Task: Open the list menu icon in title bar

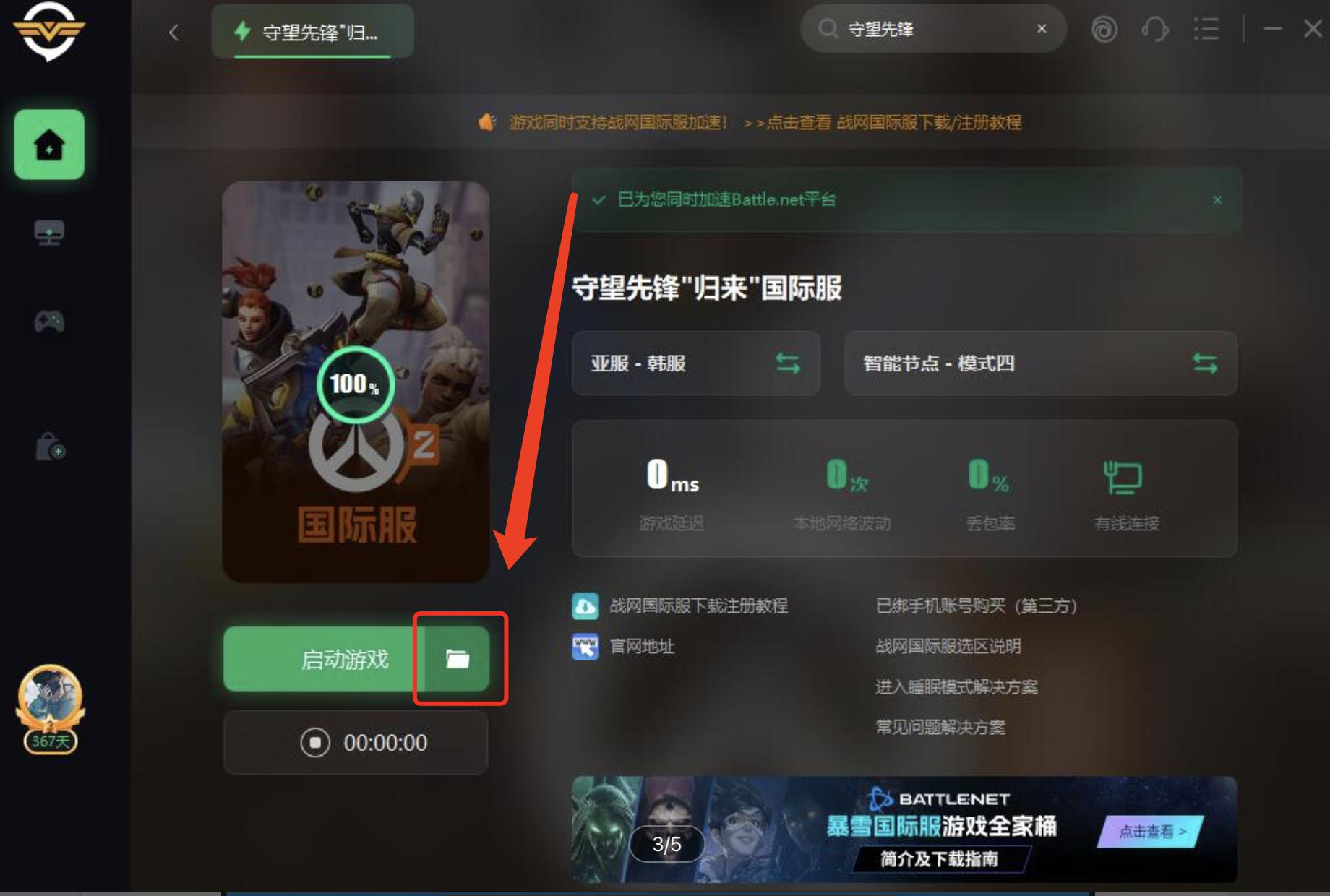Action: coord(1206,30)
